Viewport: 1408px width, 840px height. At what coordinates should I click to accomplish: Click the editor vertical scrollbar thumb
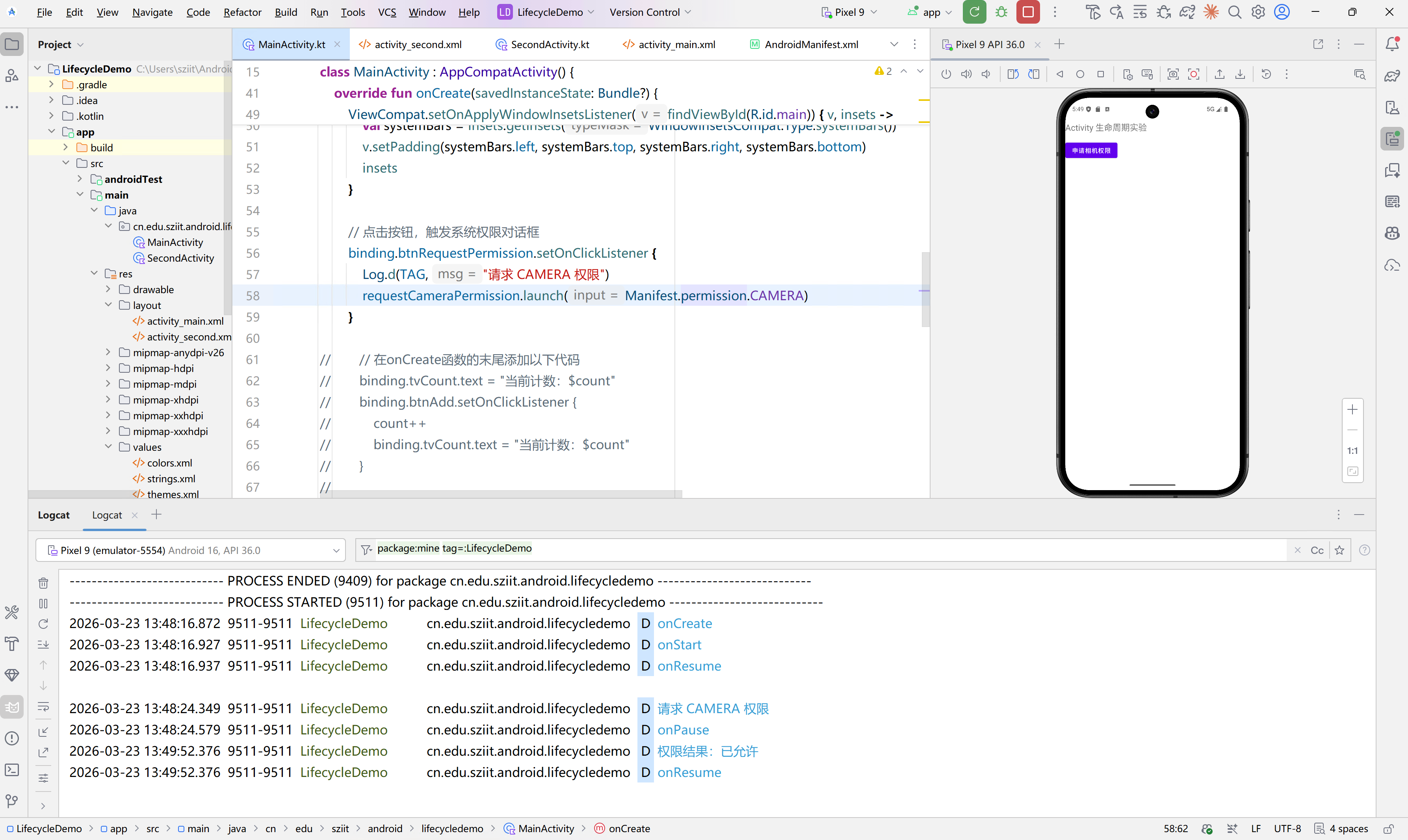[925, 289]
